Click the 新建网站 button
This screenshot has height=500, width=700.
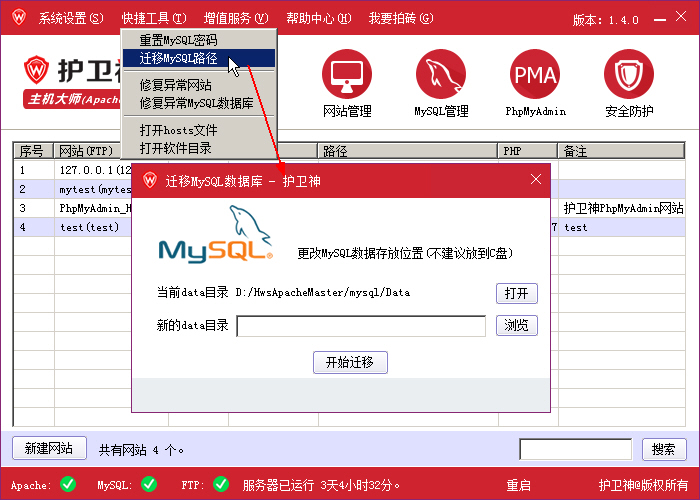(49, 448)
